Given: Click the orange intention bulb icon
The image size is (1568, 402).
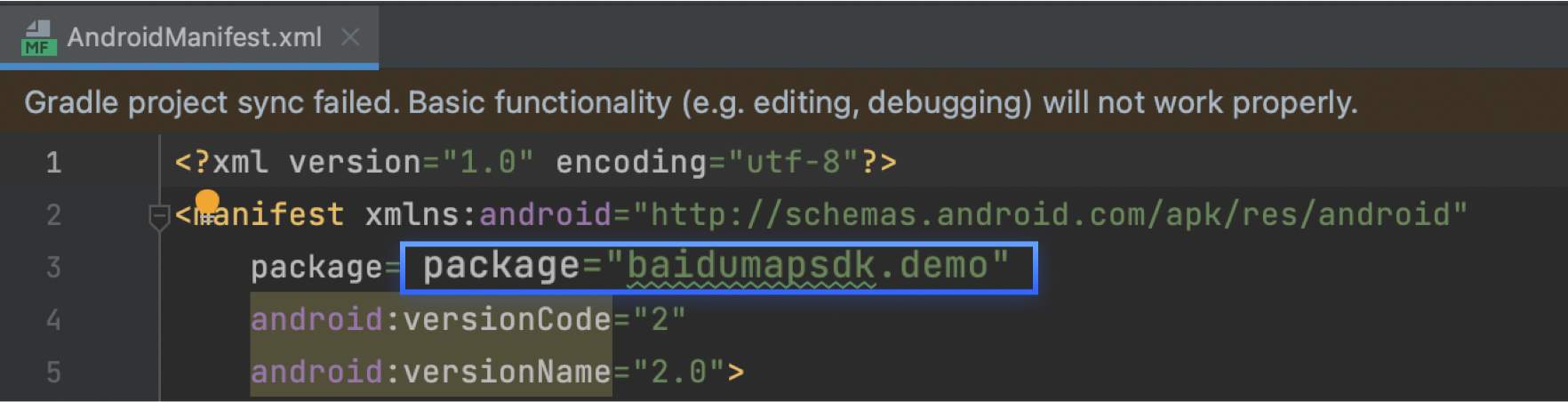Looking at the screenshot, I should [207, 202].
